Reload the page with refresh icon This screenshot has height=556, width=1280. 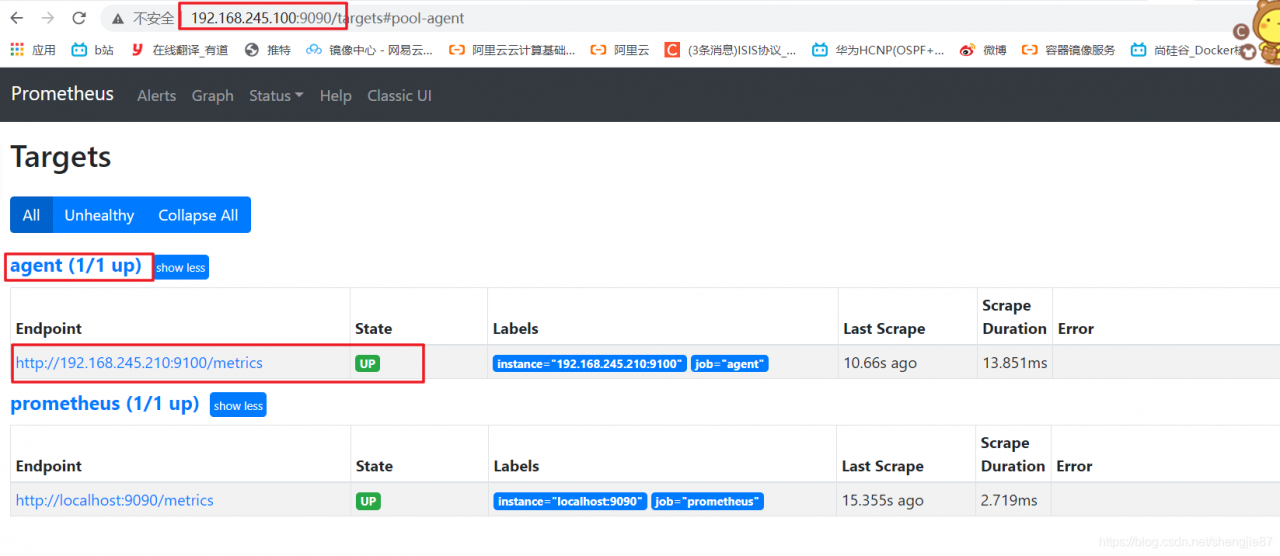click(79, 18)
